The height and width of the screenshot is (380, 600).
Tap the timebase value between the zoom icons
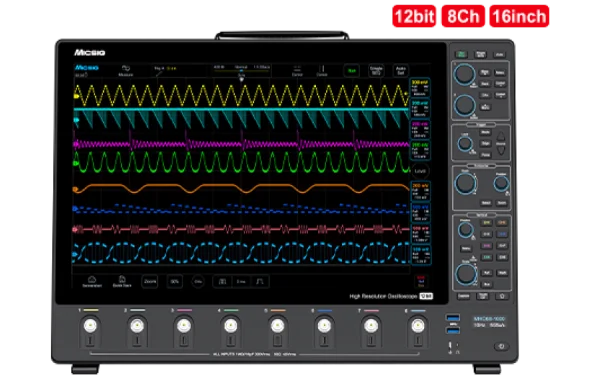(241, 281)
